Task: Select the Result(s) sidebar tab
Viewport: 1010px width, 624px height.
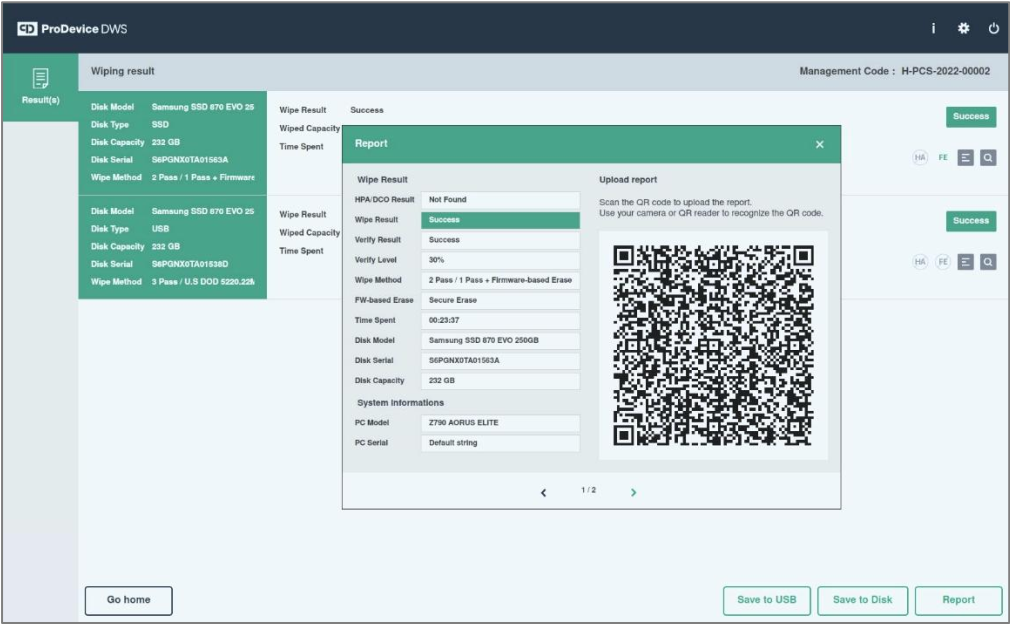Action: pos(41,87)
